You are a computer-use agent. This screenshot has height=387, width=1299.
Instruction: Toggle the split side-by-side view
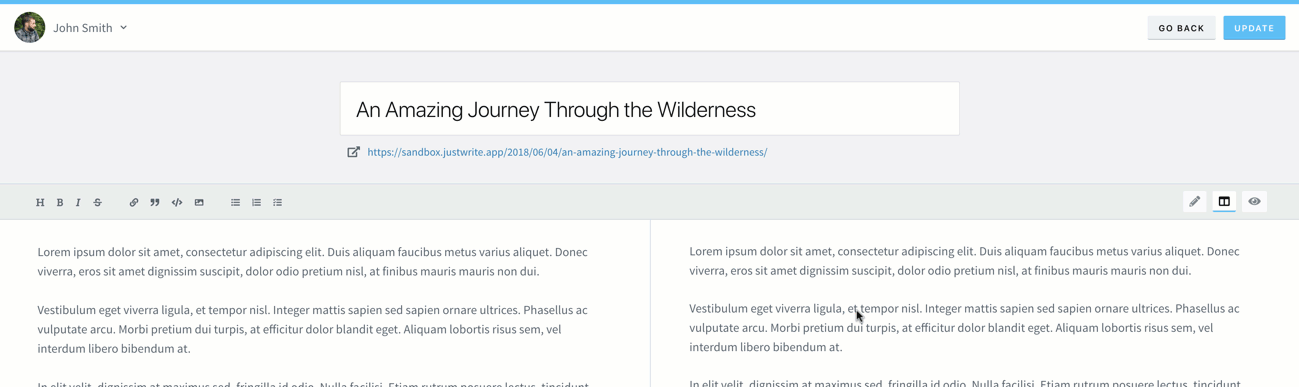tap(1224, 201)
